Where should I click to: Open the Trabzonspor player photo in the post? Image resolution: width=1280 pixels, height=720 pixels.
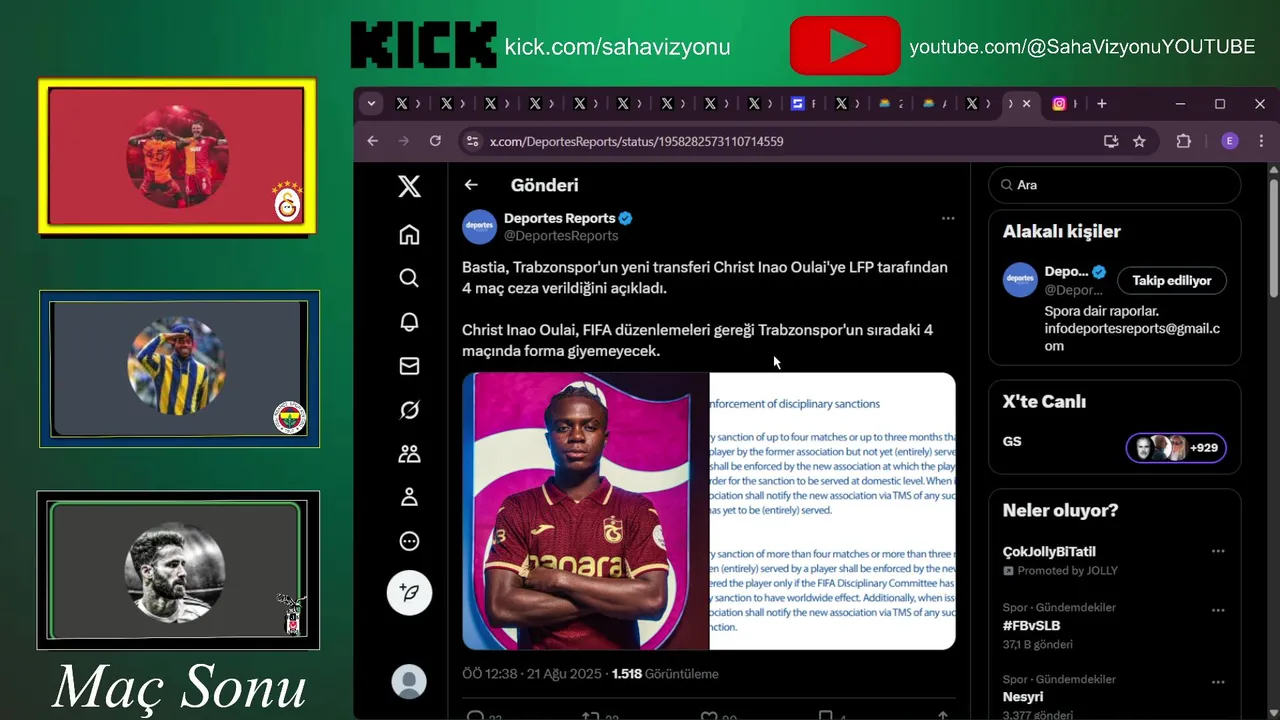[x=586, y=511]
